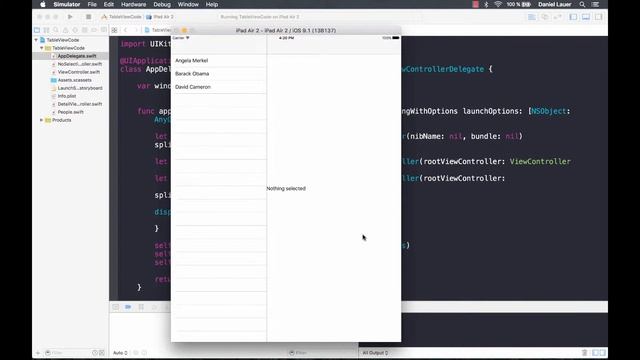This screenshot has height=360, width=640.
Task: Show only the variables view pane
Action: pos(596,353)
